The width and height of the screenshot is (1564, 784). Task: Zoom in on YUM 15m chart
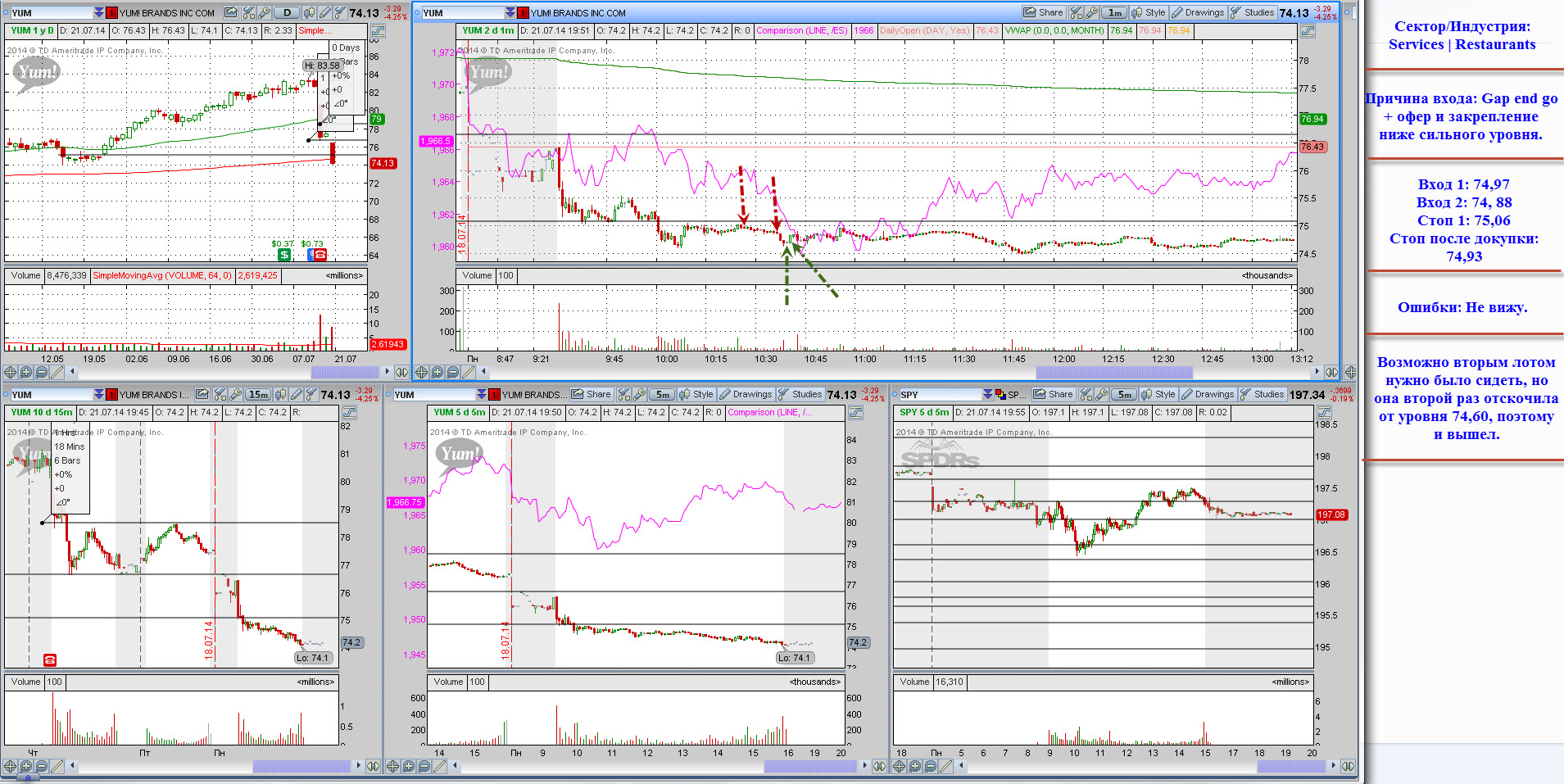(x=25, y=766)
